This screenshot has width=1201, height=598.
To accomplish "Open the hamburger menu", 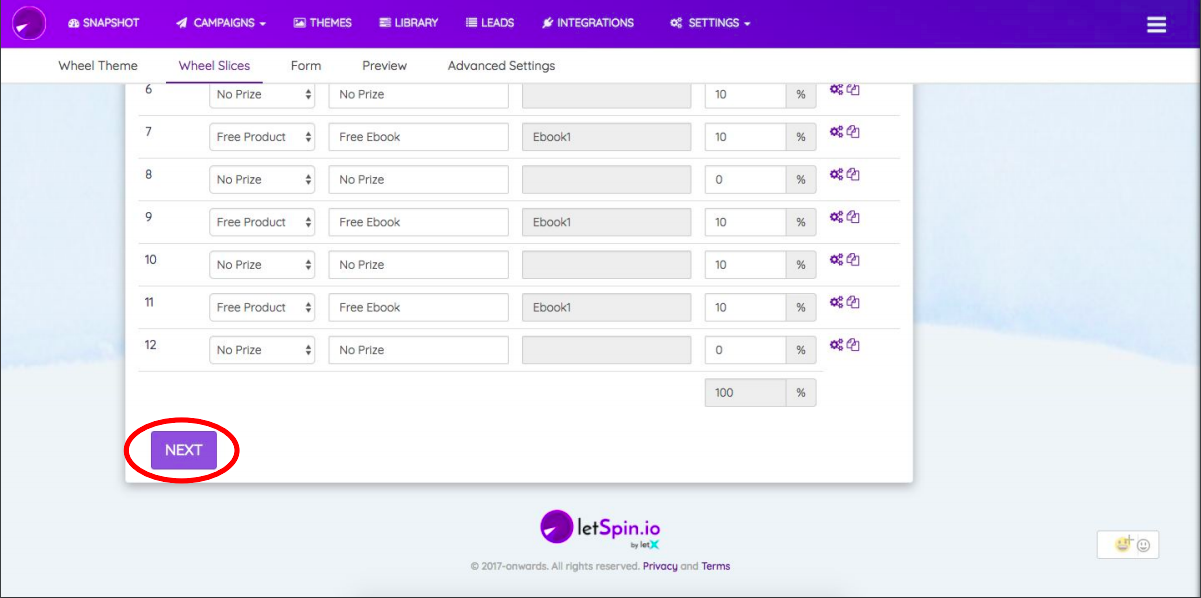I will (x=1157, y=25).
